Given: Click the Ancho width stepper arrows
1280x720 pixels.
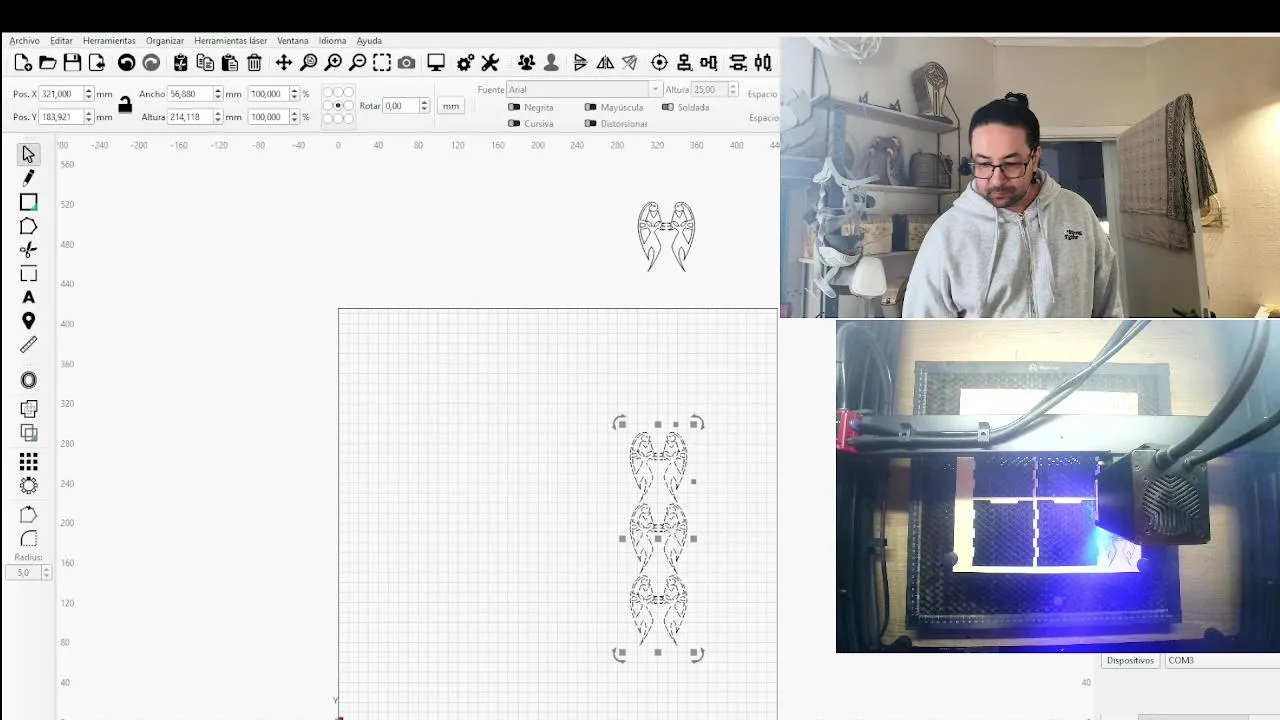Looking at the screenshot, I should (x=217, y=94).
